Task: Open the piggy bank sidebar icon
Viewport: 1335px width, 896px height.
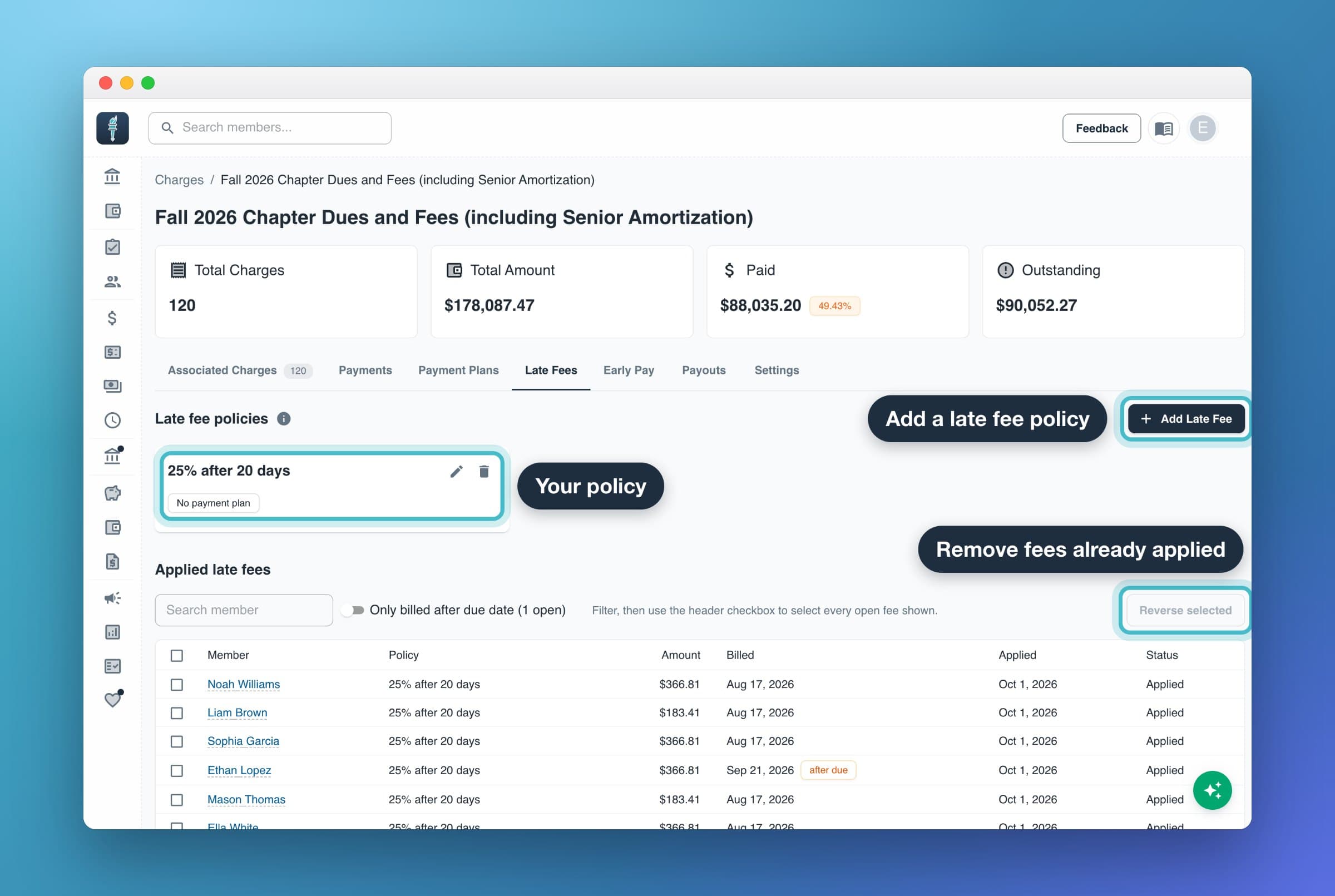Action: coord(112,493)
